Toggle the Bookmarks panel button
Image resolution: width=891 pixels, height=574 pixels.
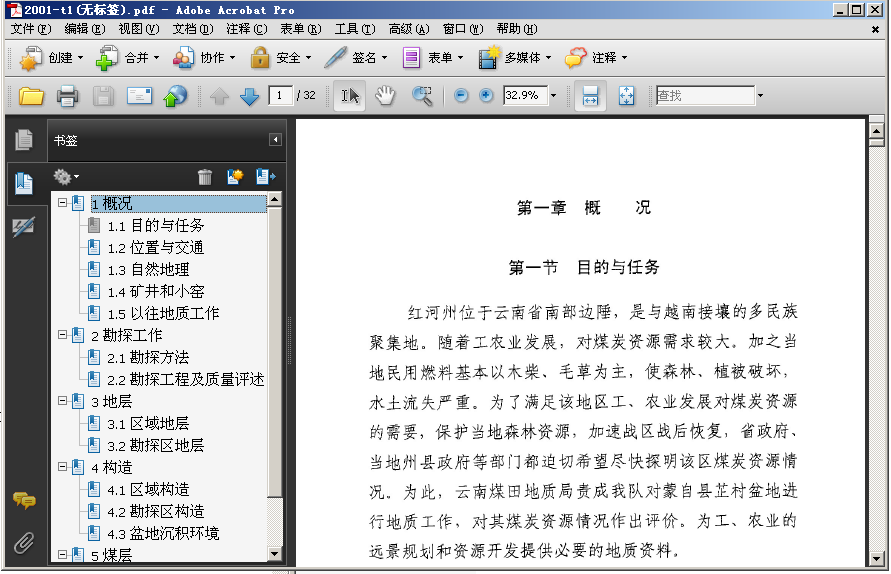(x=24, y=184)
